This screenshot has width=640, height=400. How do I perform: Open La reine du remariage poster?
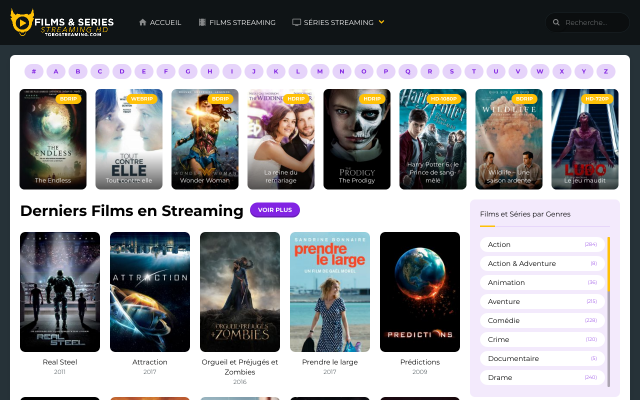281,139
